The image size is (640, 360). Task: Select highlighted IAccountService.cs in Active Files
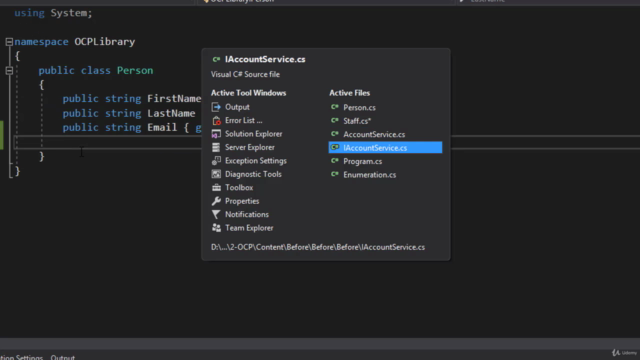click(x=385, y=147)
